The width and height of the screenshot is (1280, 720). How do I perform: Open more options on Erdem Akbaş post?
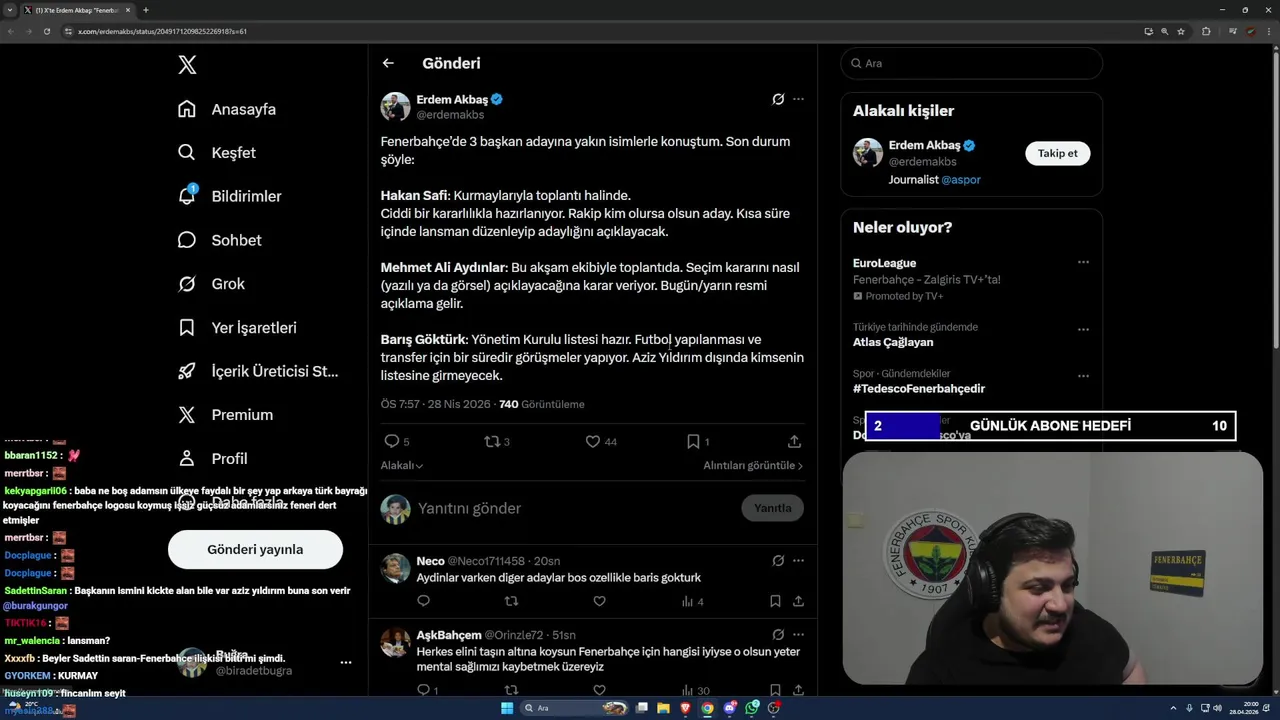(x=798, y=99)
